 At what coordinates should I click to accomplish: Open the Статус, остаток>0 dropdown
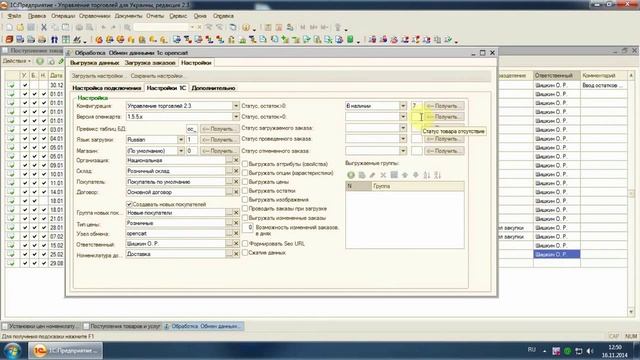(403, 106)
